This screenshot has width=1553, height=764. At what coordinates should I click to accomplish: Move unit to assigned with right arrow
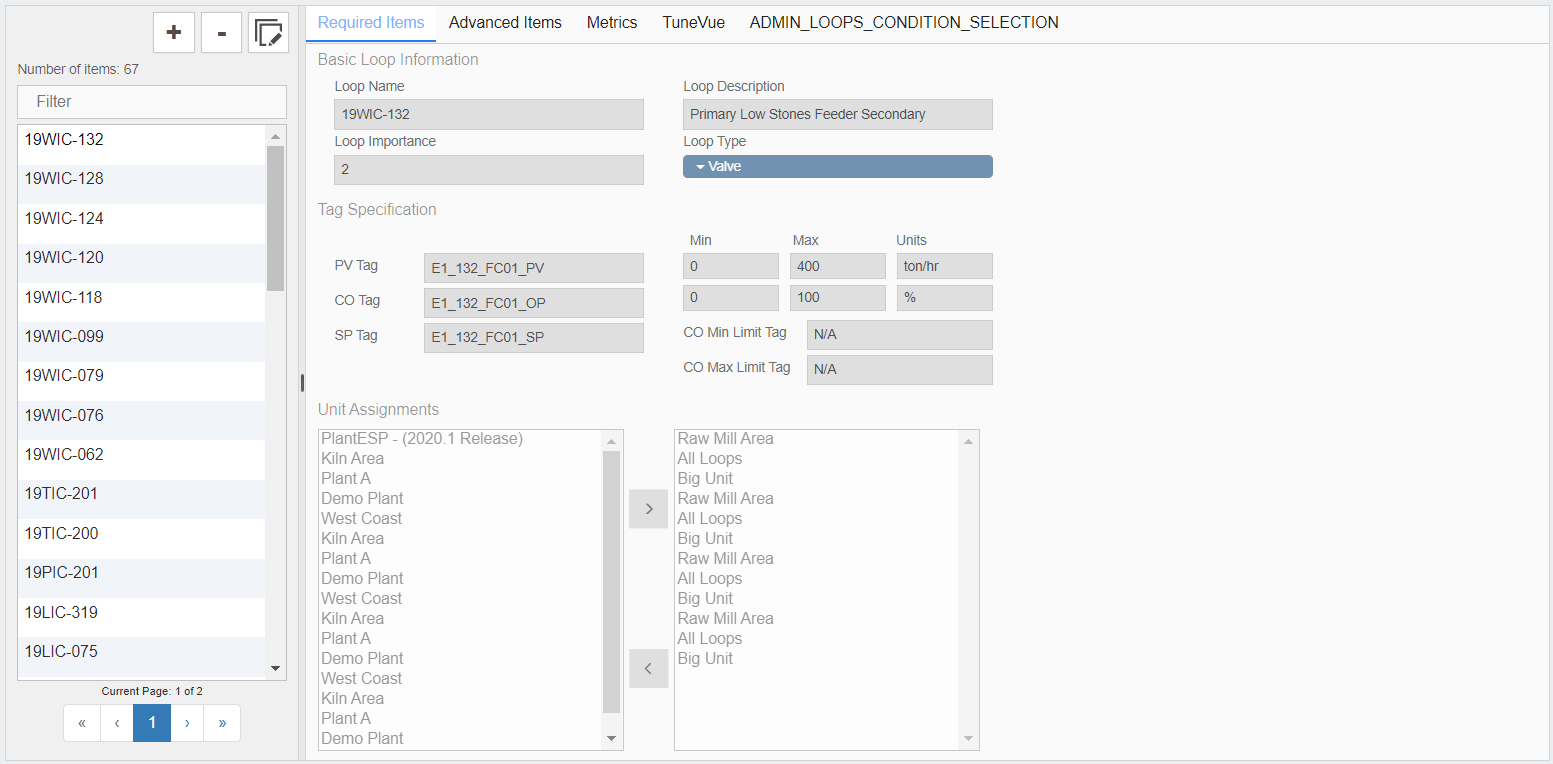point(648,509)
